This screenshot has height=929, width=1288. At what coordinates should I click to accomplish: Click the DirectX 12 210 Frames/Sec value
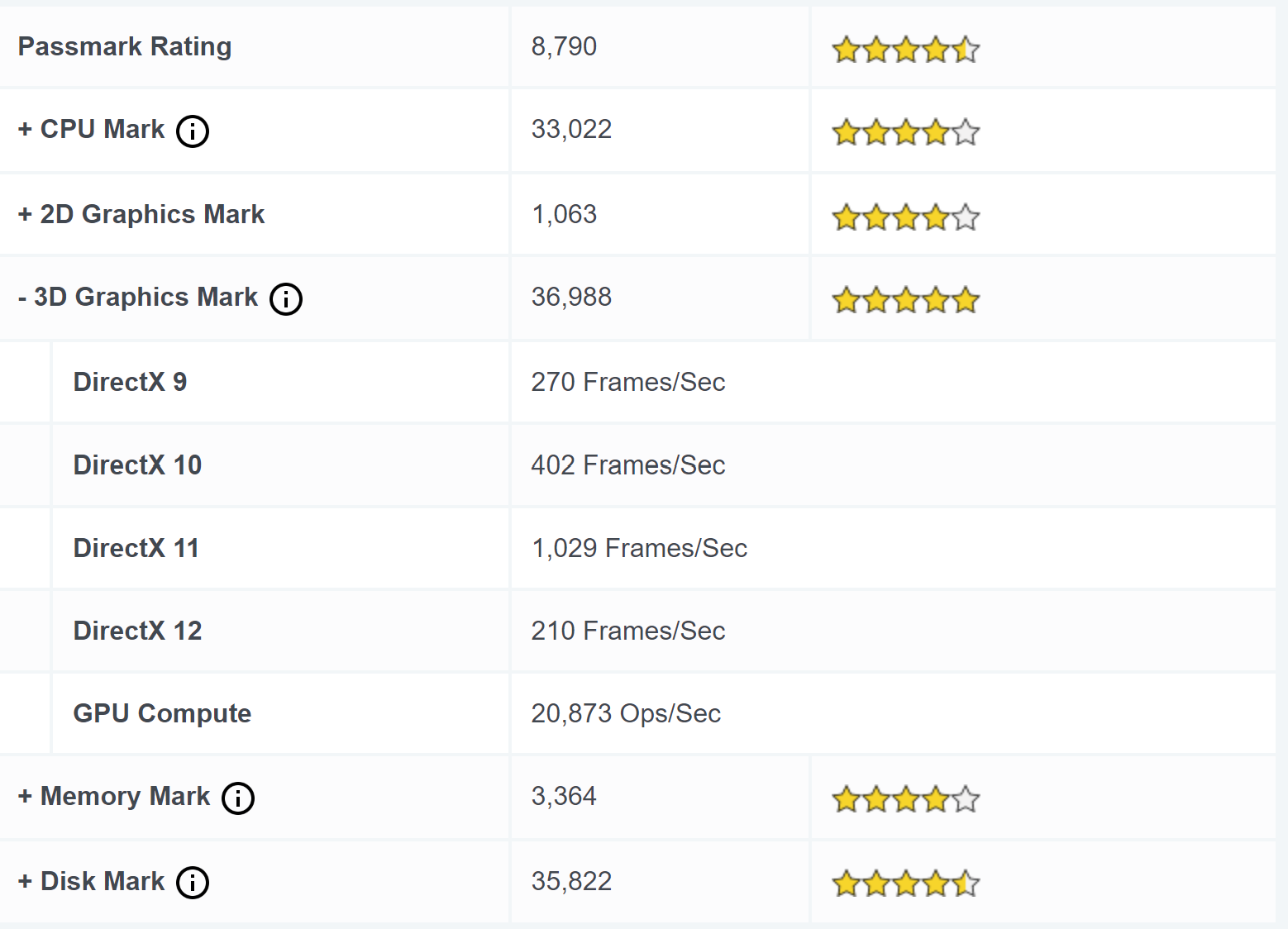point(627,631)
